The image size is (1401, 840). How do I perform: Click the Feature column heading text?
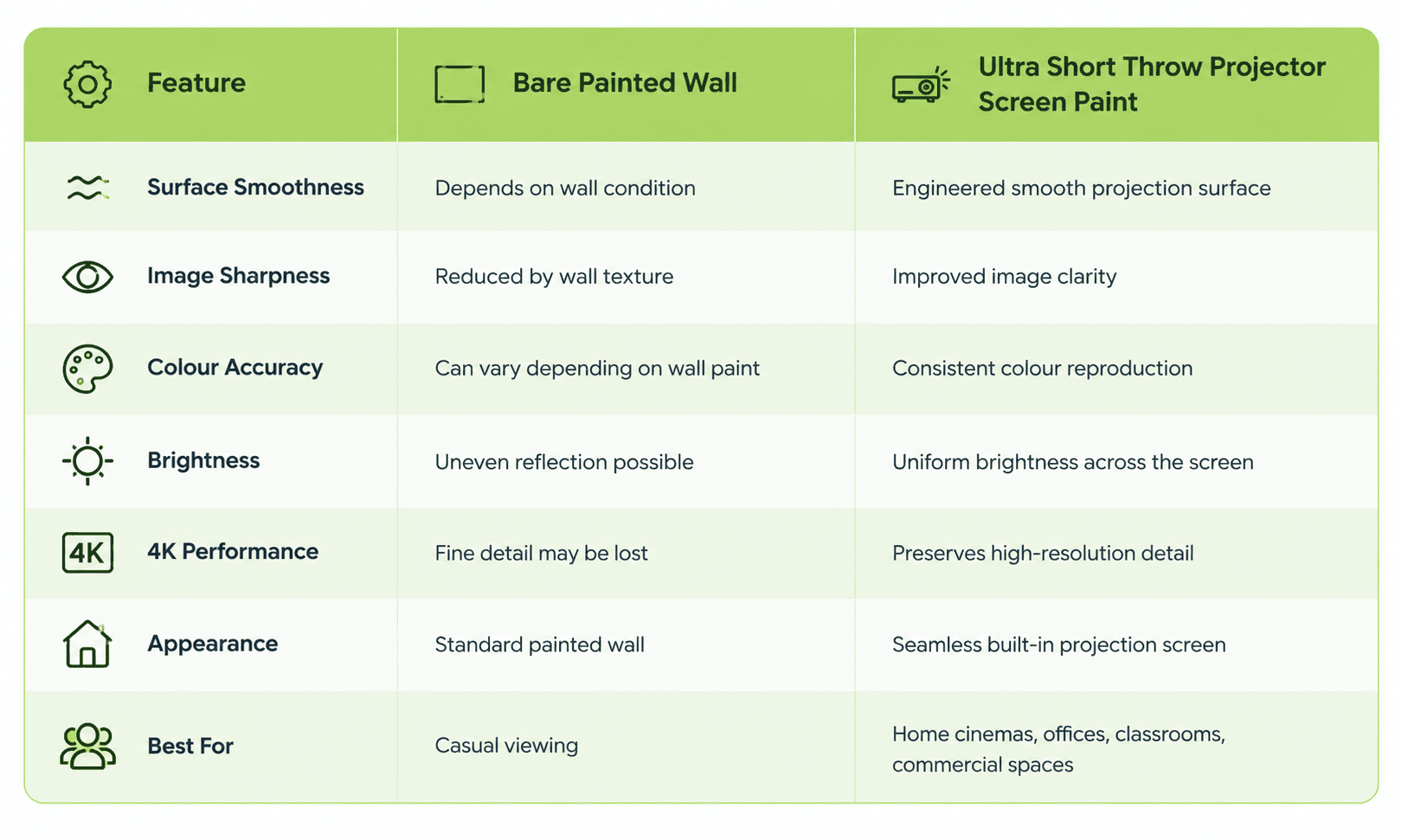(196, 83)
